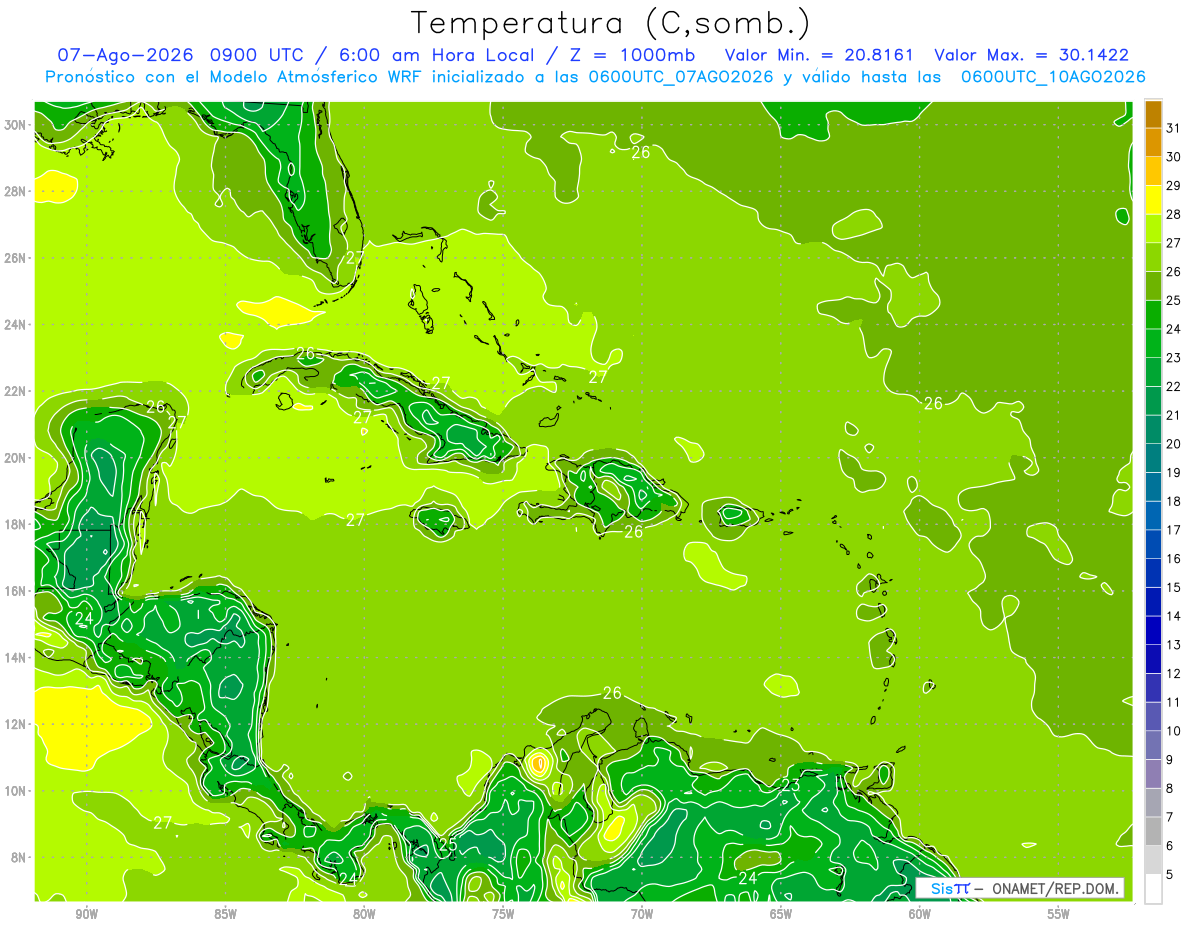The image size is (1200, 927).
Task: Click the longitude axis label "90W"
Action: [86, 914]
